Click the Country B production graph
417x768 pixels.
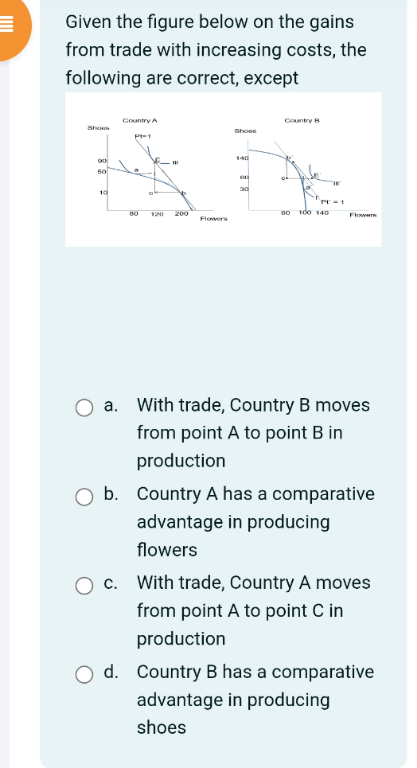pos(308,169)
